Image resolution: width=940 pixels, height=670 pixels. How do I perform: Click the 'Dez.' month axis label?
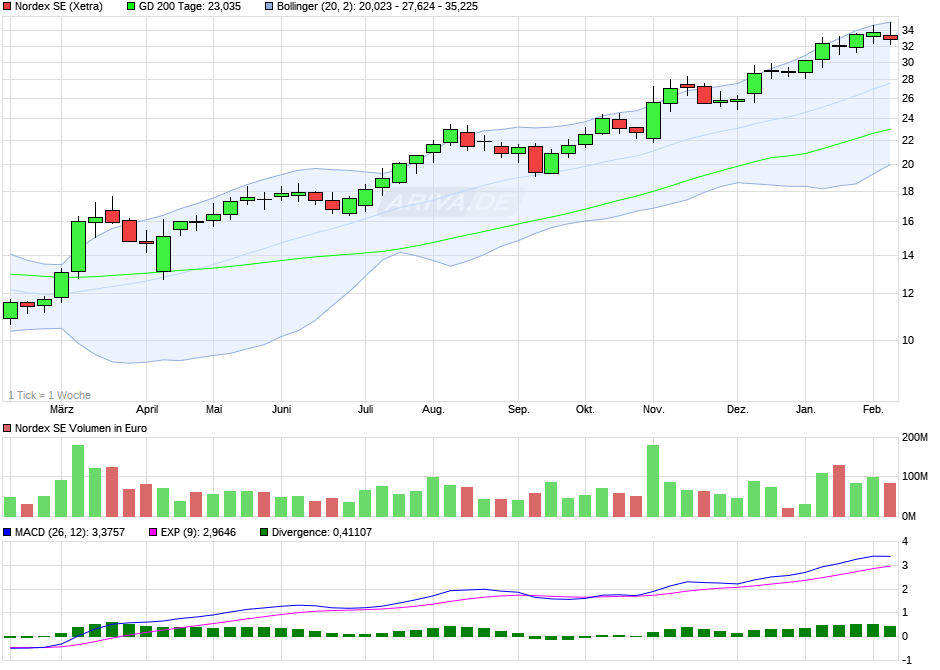(x=738, y=409)
